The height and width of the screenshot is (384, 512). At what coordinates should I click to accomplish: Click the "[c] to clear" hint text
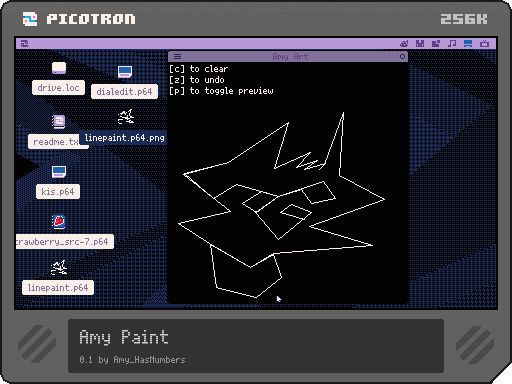click(x=199, y=69)
